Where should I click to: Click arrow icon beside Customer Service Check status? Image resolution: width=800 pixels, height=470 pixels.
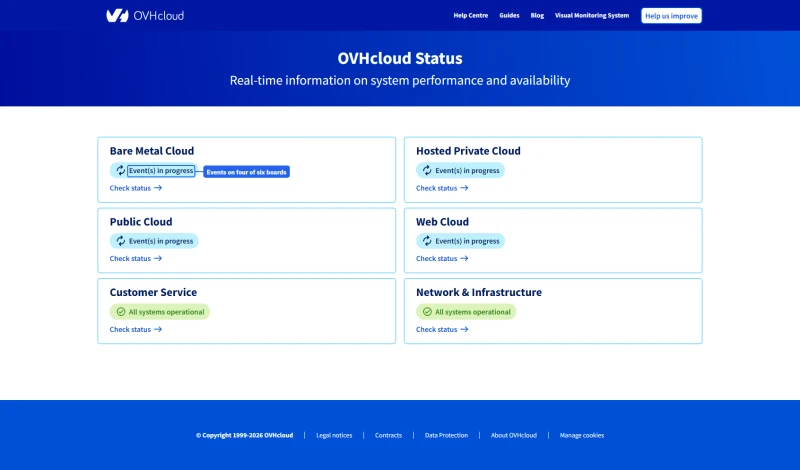click(x=158, y=330)
